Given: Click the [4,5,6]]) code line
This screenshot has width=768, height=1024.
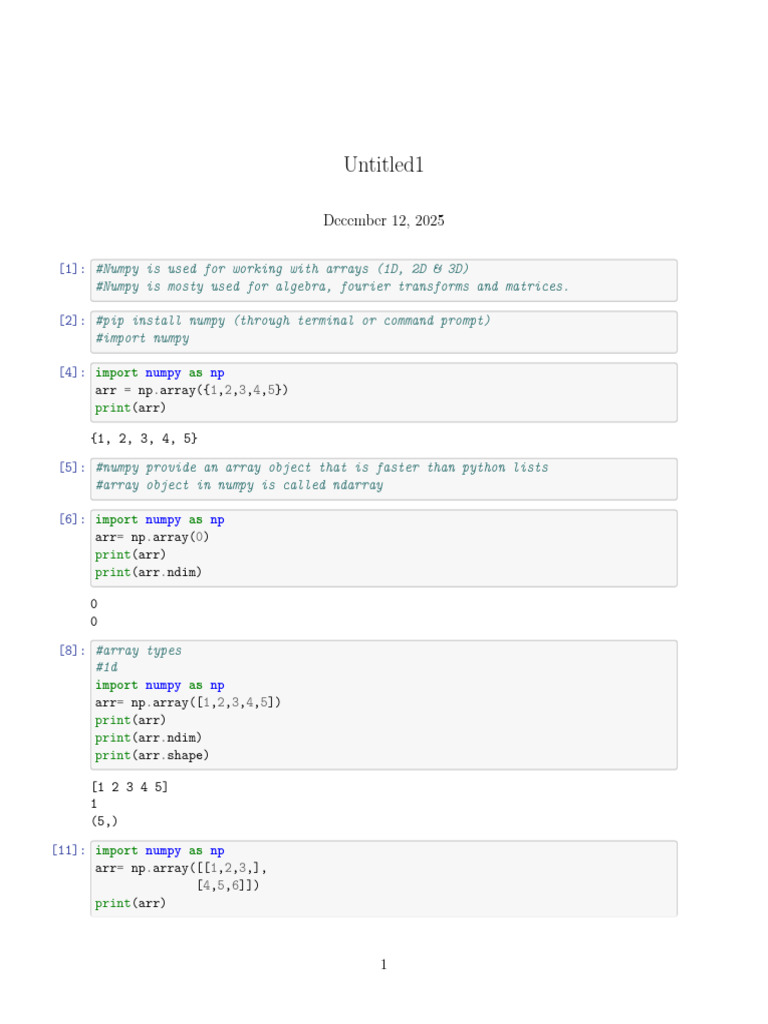Looking at the screenshot, I should [x=228, y=886].
